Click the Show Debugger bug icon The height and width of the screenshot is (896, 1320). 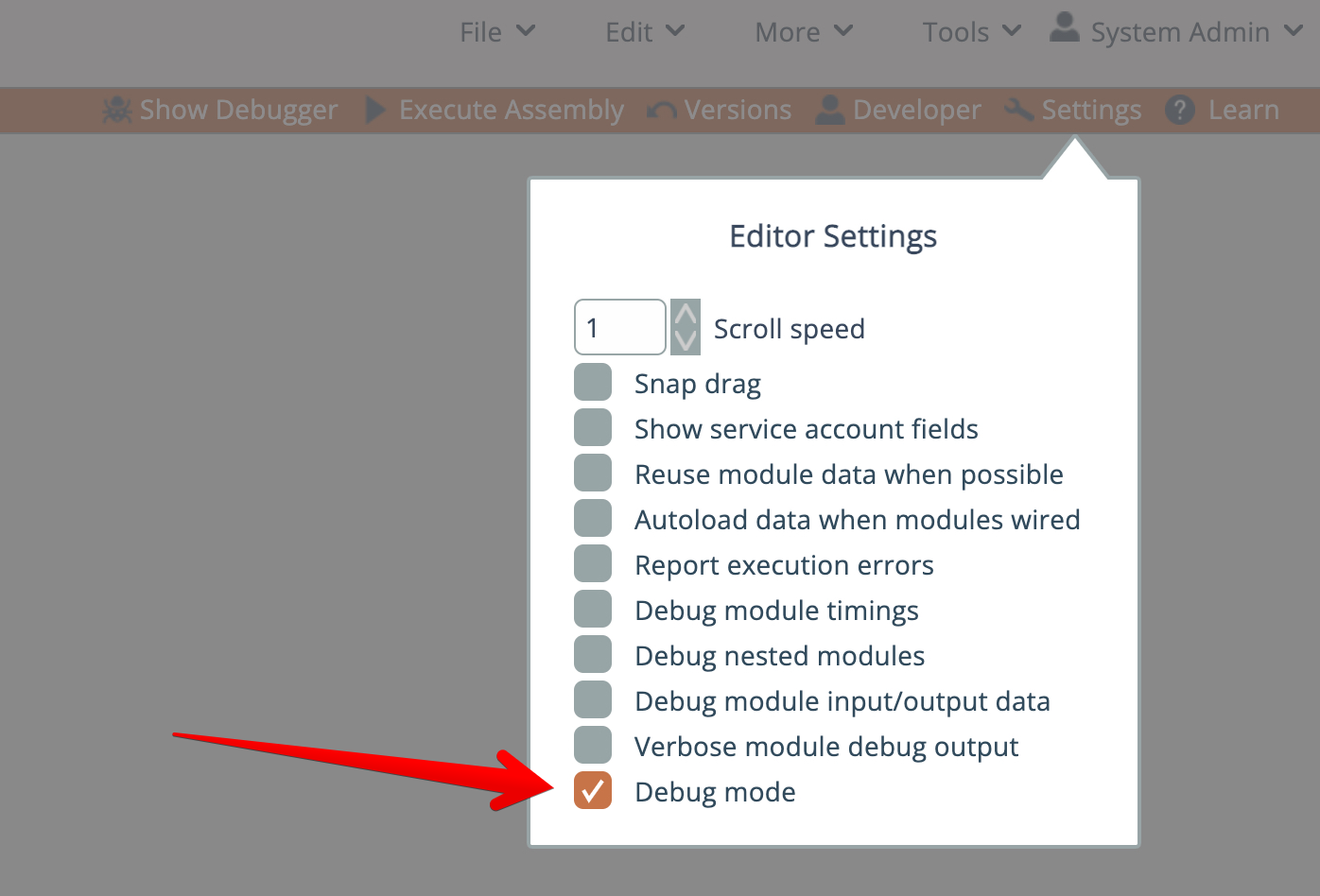tap(117, 110)
